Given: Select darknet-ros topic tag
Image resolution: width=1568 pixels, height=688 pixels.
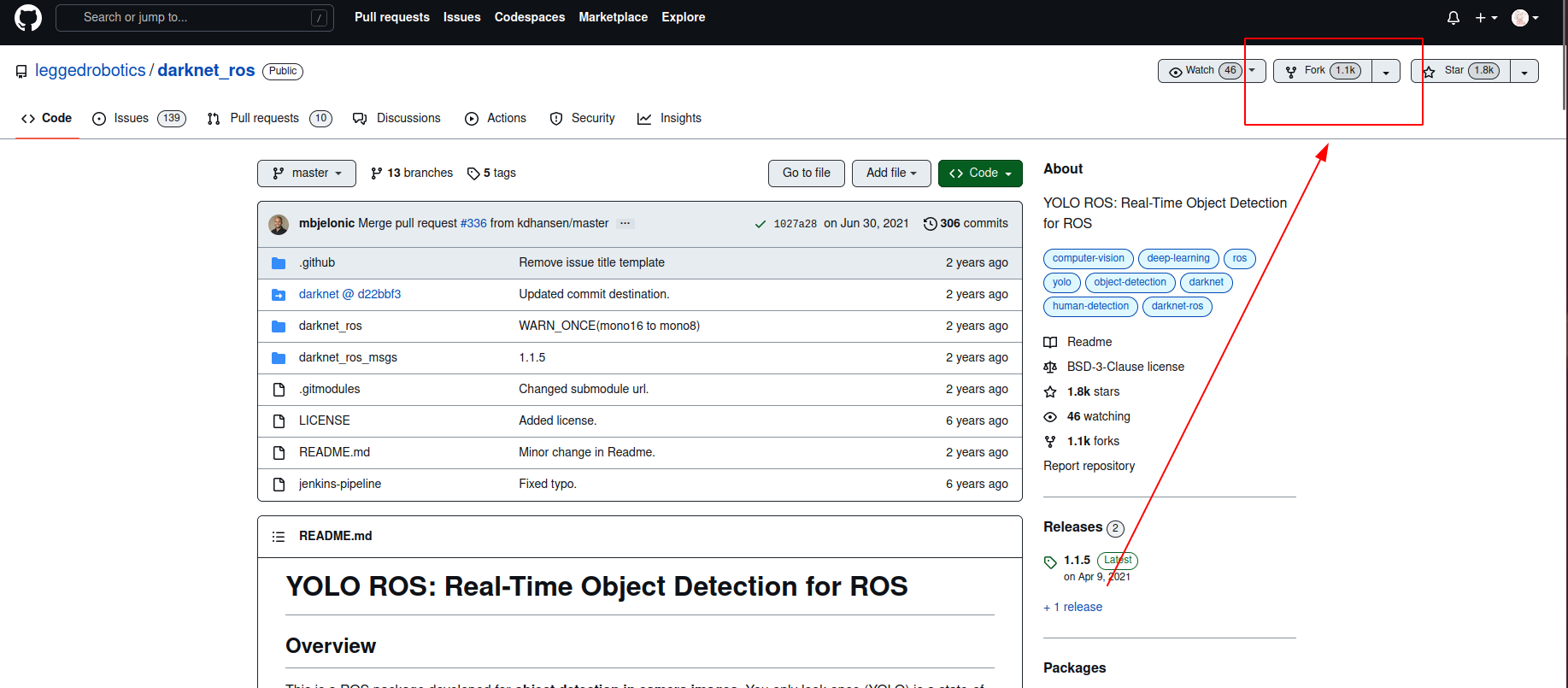Looking at the screenshot, I should click(x=1177, y=307).
